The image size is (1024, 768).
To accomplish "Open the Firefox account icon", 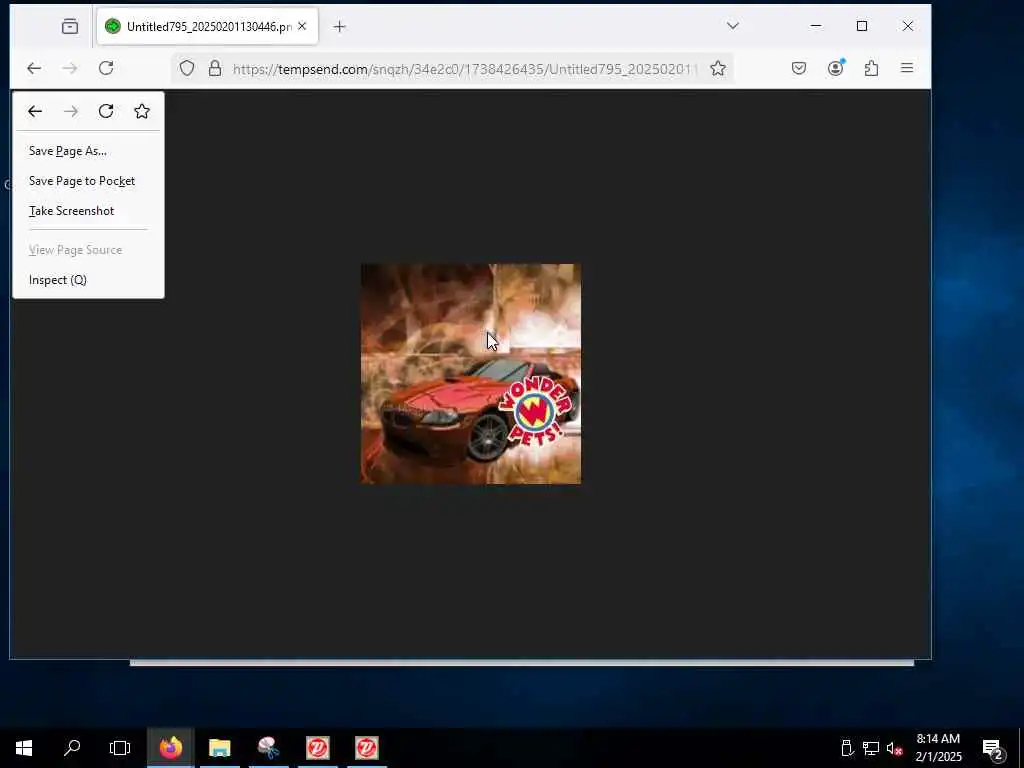I will point(835,68).
